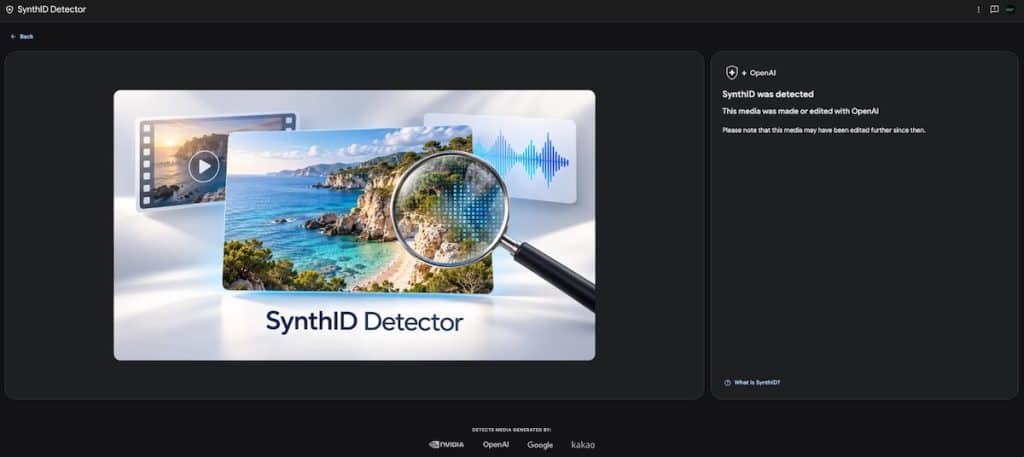Go back using the Back link
The image size is (1024, 457).
point(22,37)
